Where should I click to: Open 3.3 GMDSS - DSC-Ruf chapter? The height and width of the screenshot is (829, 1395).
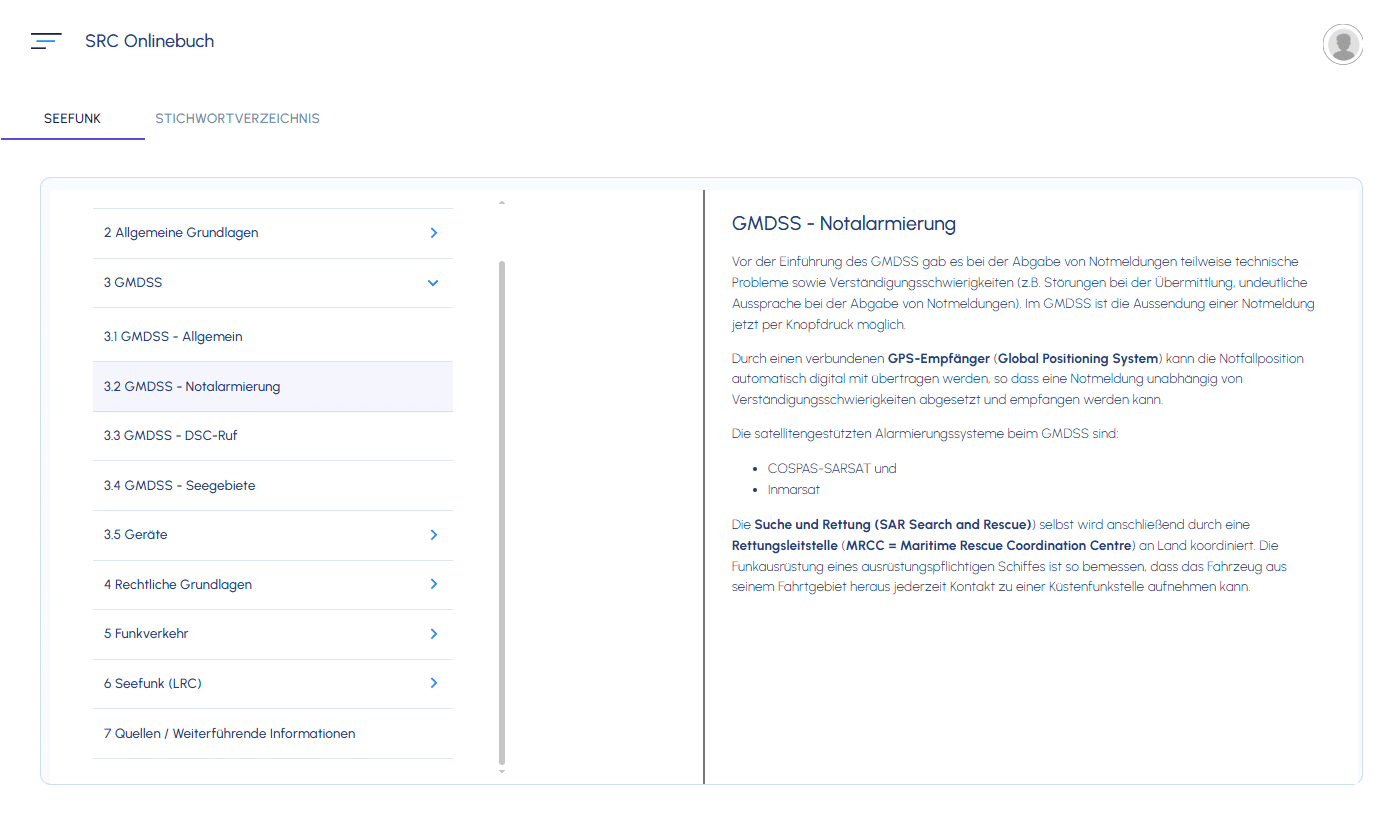(x=171, y=436)
